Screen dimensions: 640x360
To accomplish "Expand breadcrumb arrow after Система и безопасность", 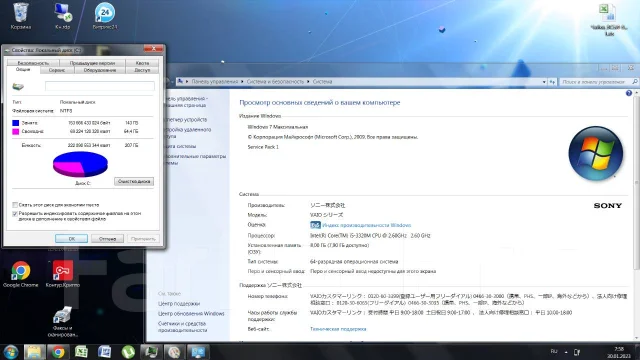I will pyautogui.click(x=308, y=82).
